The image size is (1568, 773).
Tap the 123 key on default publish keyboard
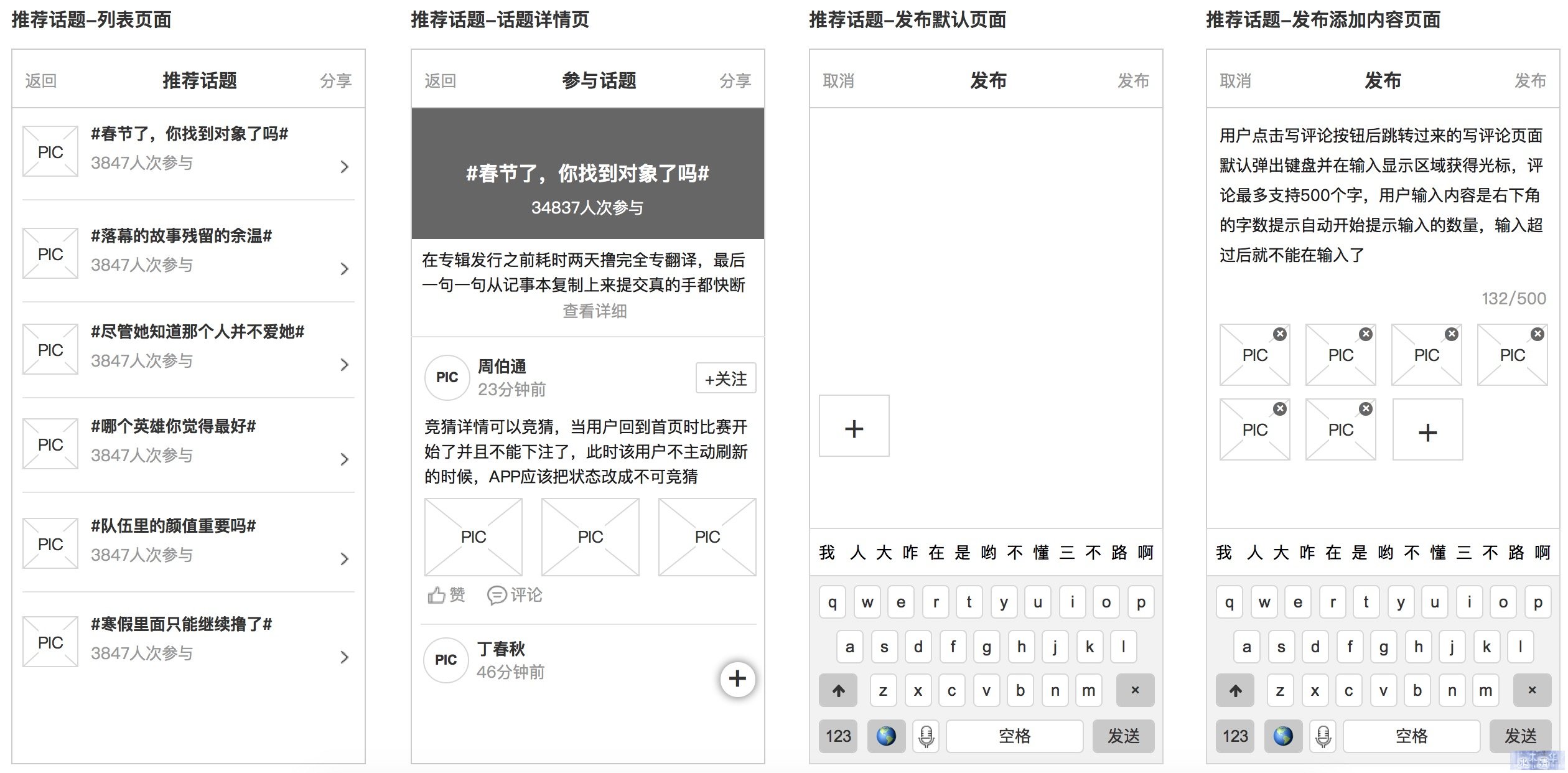click(x=838, y=736)
